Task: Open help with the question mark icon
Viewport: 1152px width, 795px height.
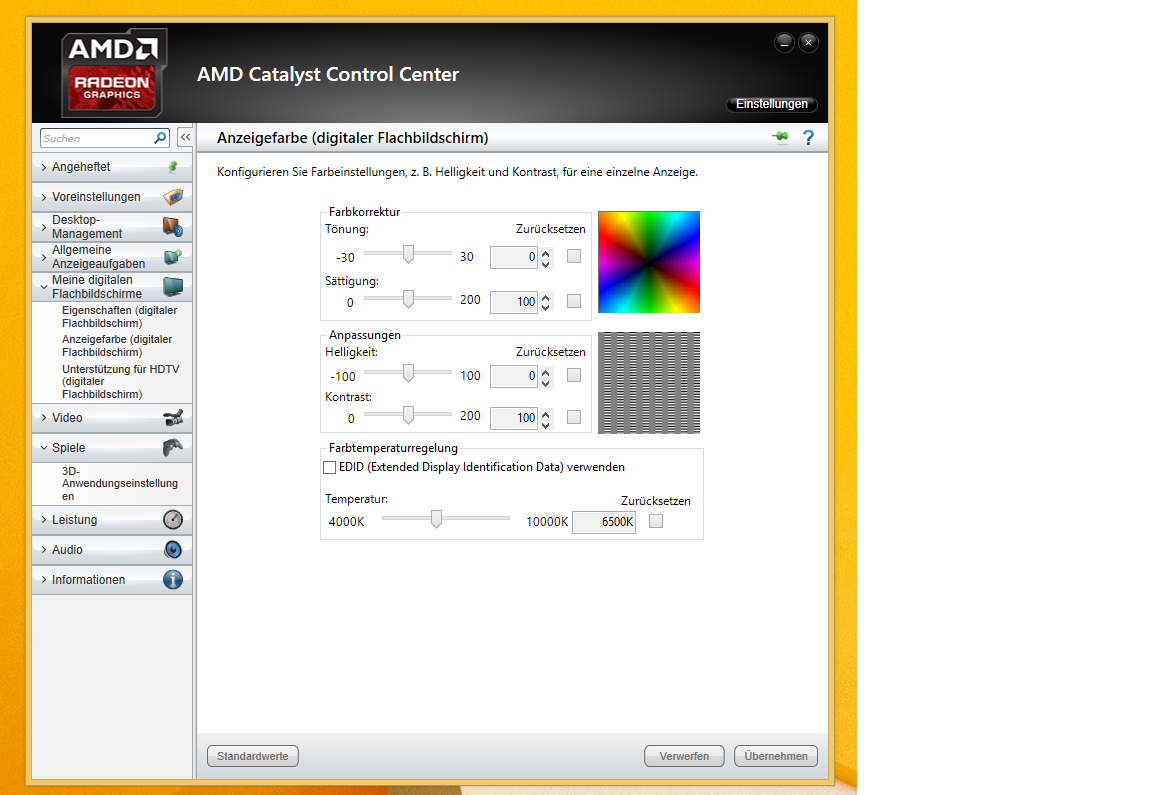Action: point(808,137)
